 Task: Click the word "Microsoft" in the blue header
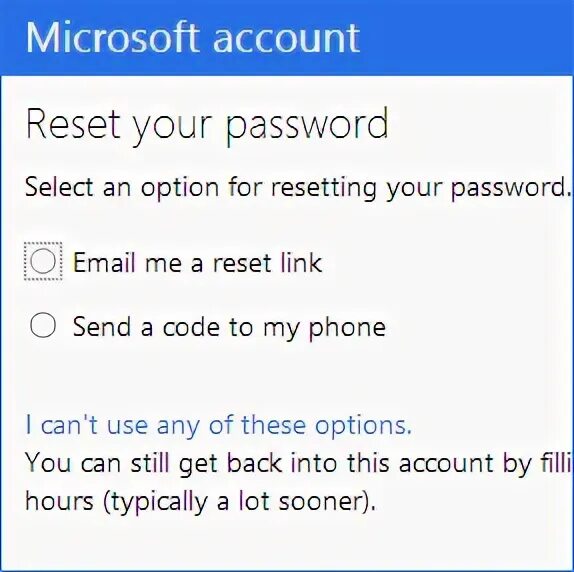click(113, 38)
